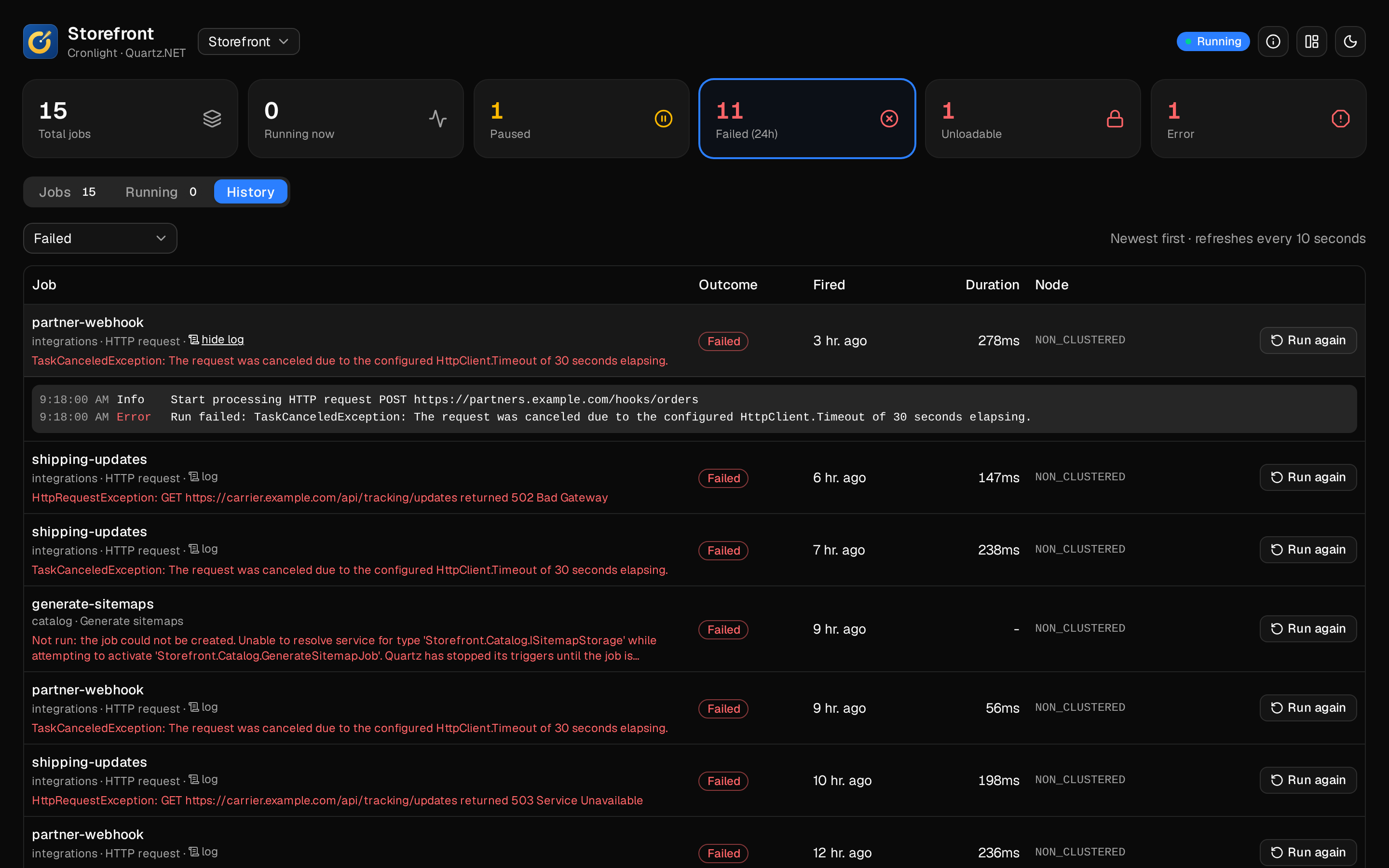
Task: Run again shipping-updates fired 10 hr. ago
Action: [x=1308, y=780]
